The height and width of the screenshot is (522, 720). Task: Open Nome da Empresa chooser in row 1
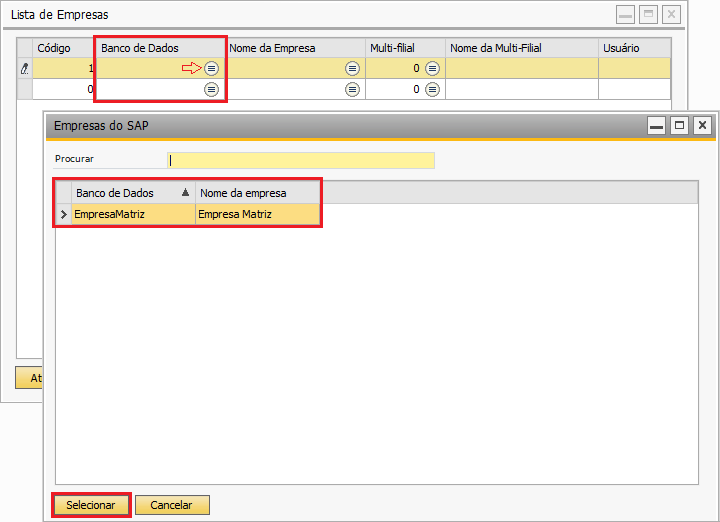click(352, 68)
